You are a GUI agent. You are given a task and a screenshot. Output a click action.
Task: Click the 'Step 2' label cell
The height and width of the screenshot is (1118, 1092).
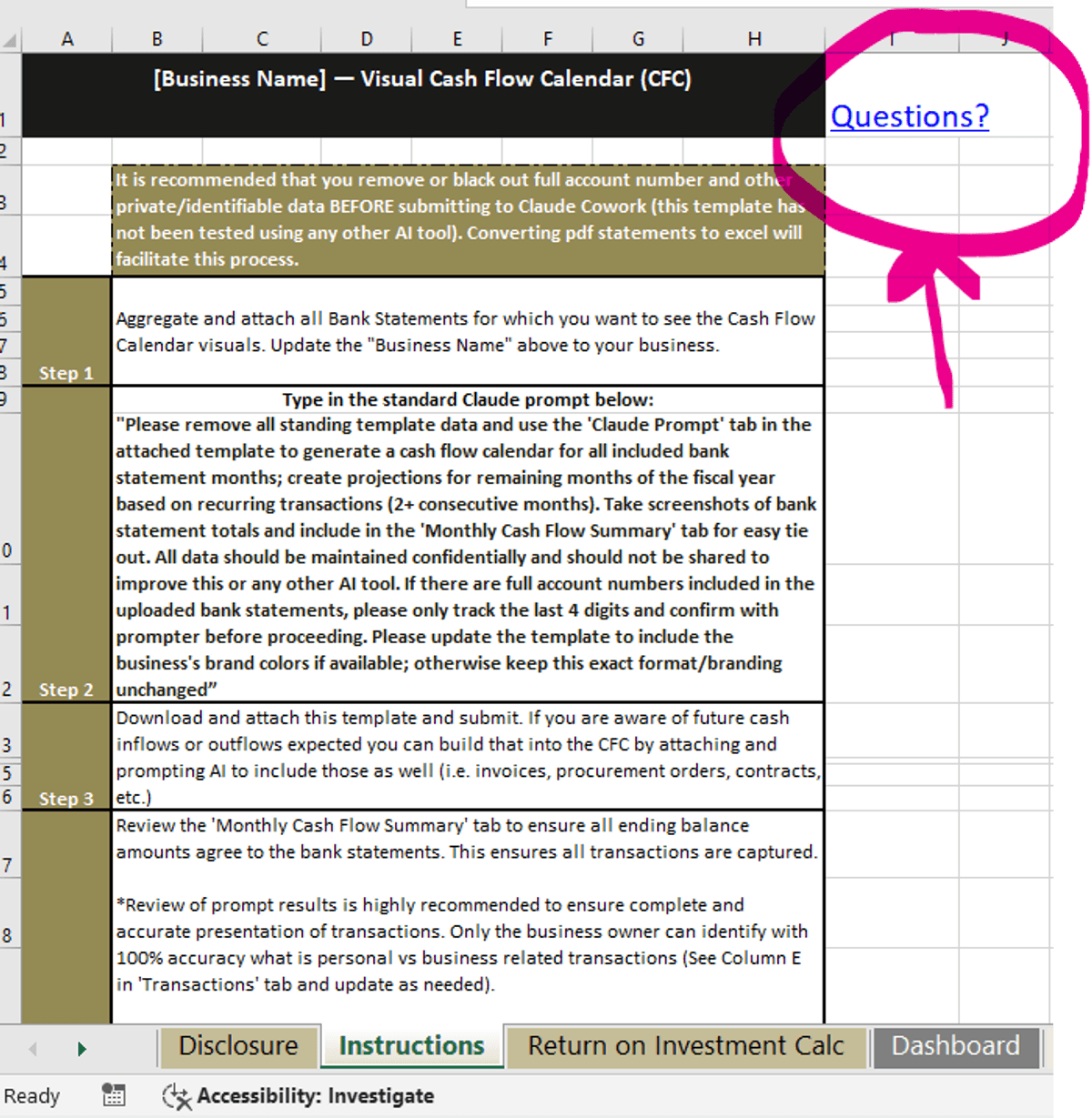click(x=66, y=543)
